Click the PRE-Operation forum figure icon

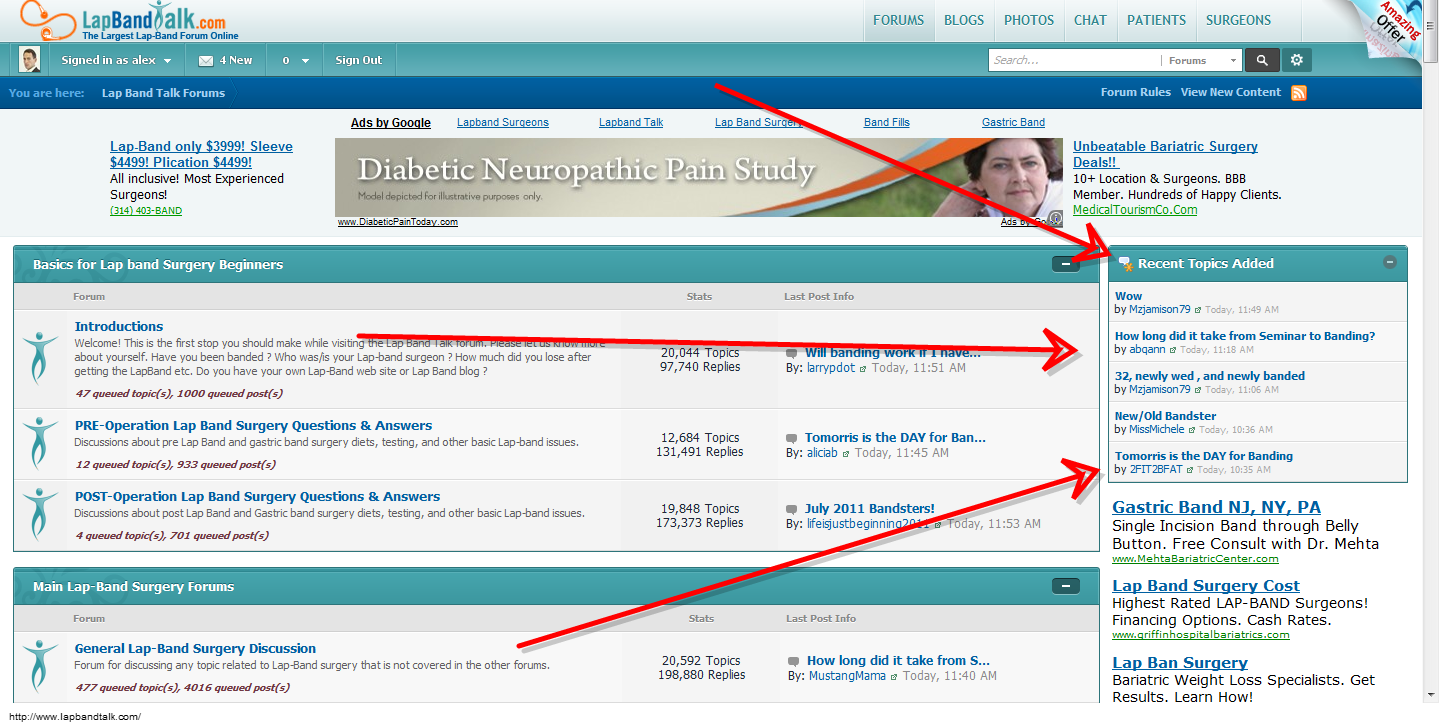tap(41, 442)
